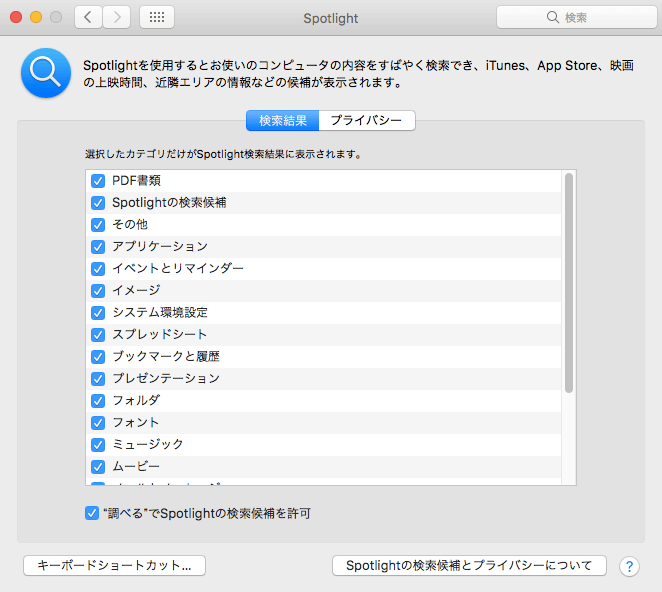Toggle the フォント checkbox
The height and width of the screenshot is (592, 662).
pos(98,423)
